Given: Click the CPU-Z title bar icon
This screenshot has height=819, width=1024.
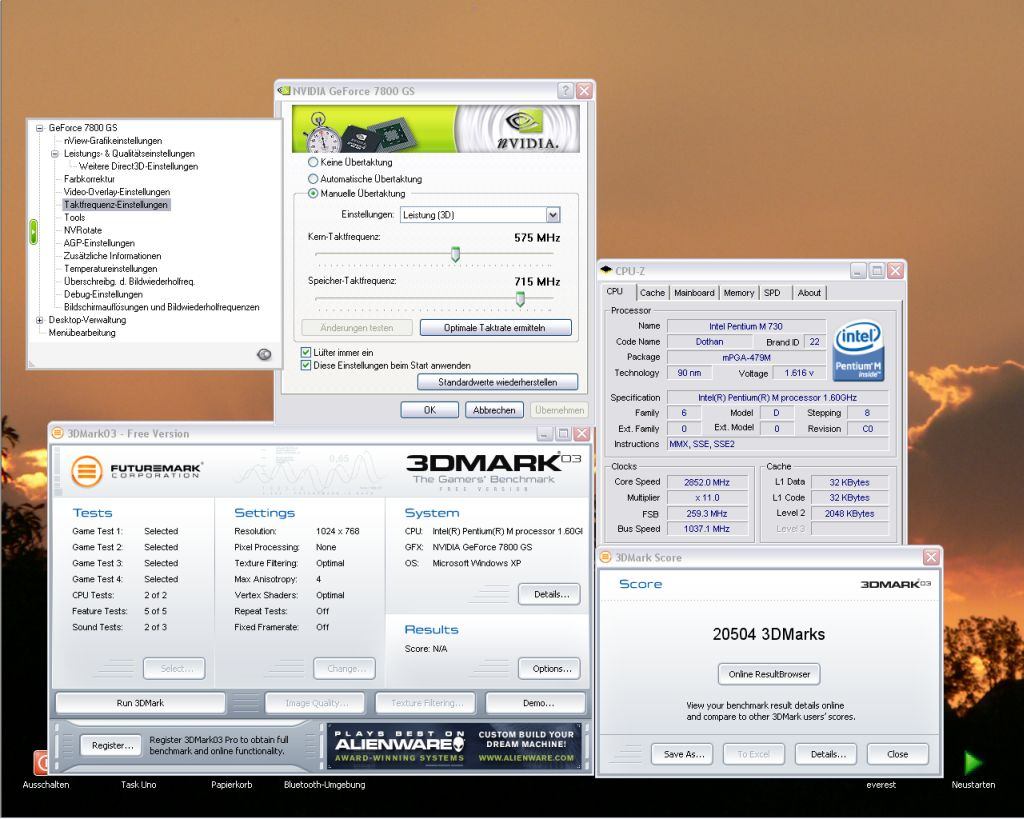Looking at the screenshot, I should tap(606, 270).
